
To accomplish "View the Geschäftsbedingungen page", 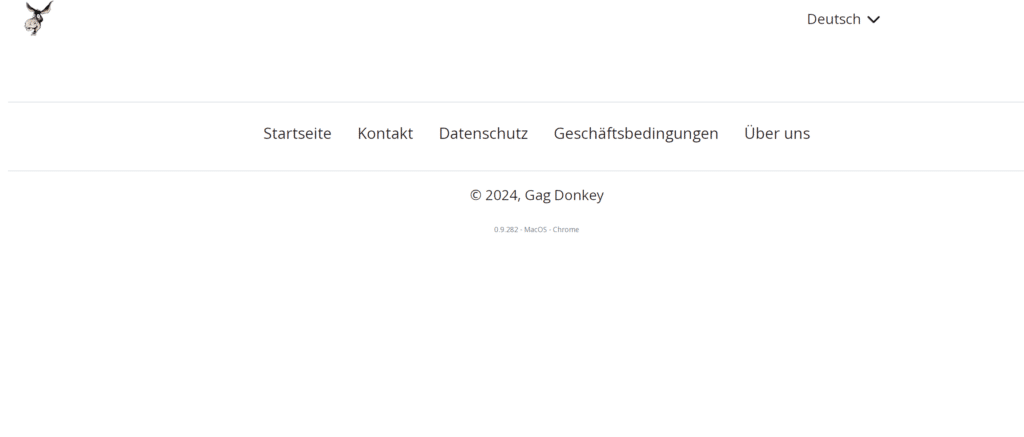I will click(x=636, y=133).
